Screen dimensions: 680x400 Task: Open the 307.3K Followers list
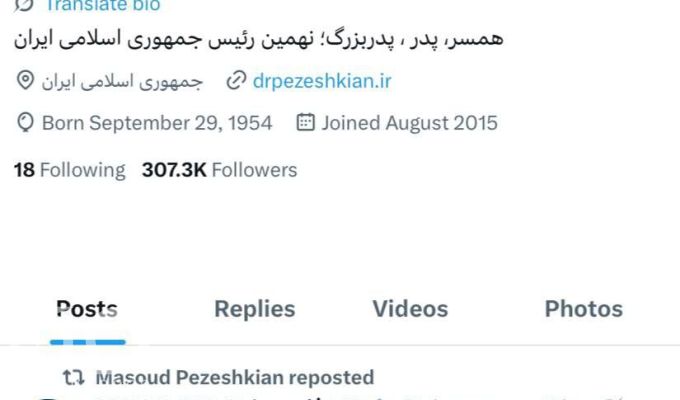[x=219, y=170]
